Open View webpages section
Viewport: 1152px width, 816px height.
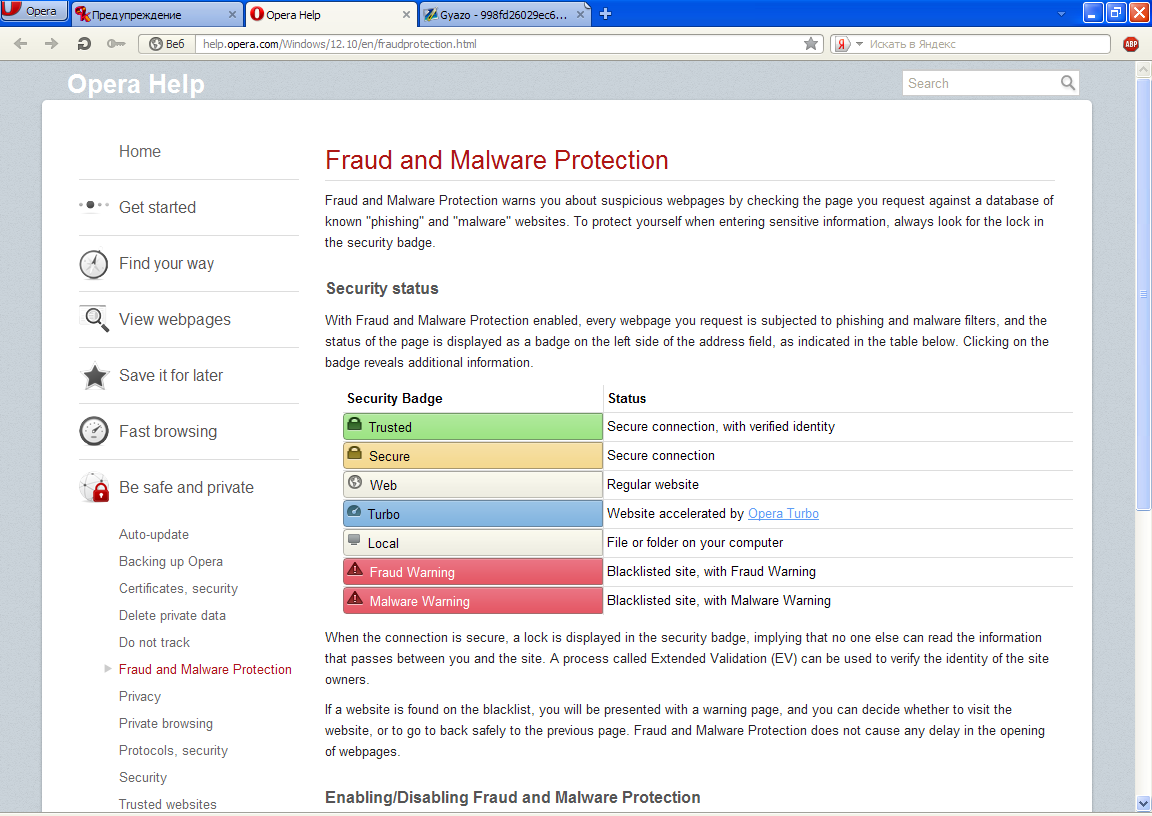[175, 319]
